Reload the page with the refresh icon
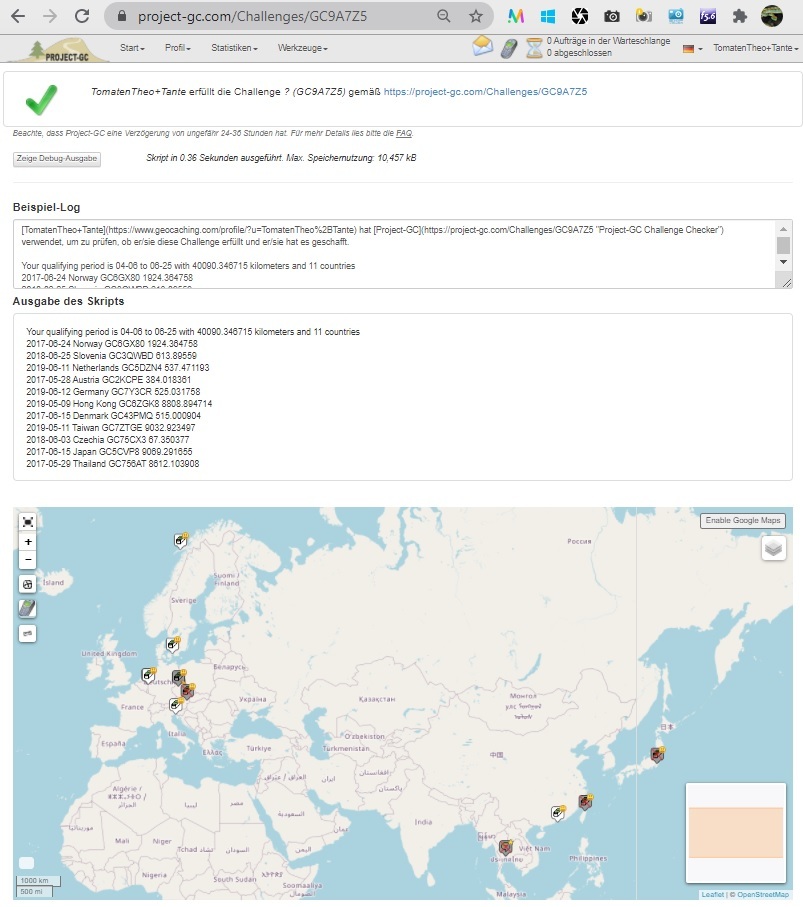Image resolution: width=803 pixels, height=907 pixels. coord(82,16)
